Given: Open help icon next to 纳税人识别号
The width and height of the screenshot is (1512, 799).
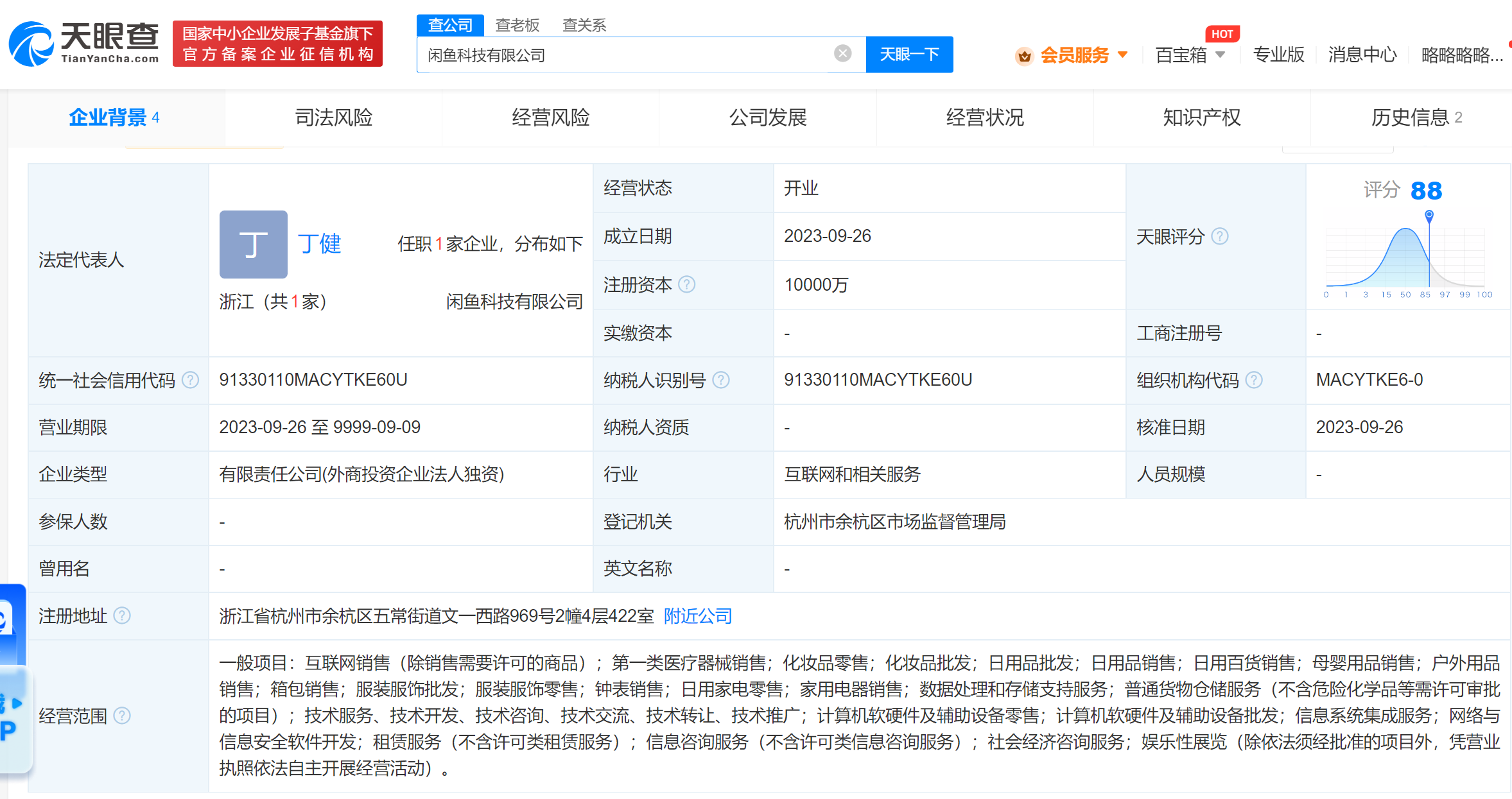Looking at the screenshot, I should tap(721, 380).
